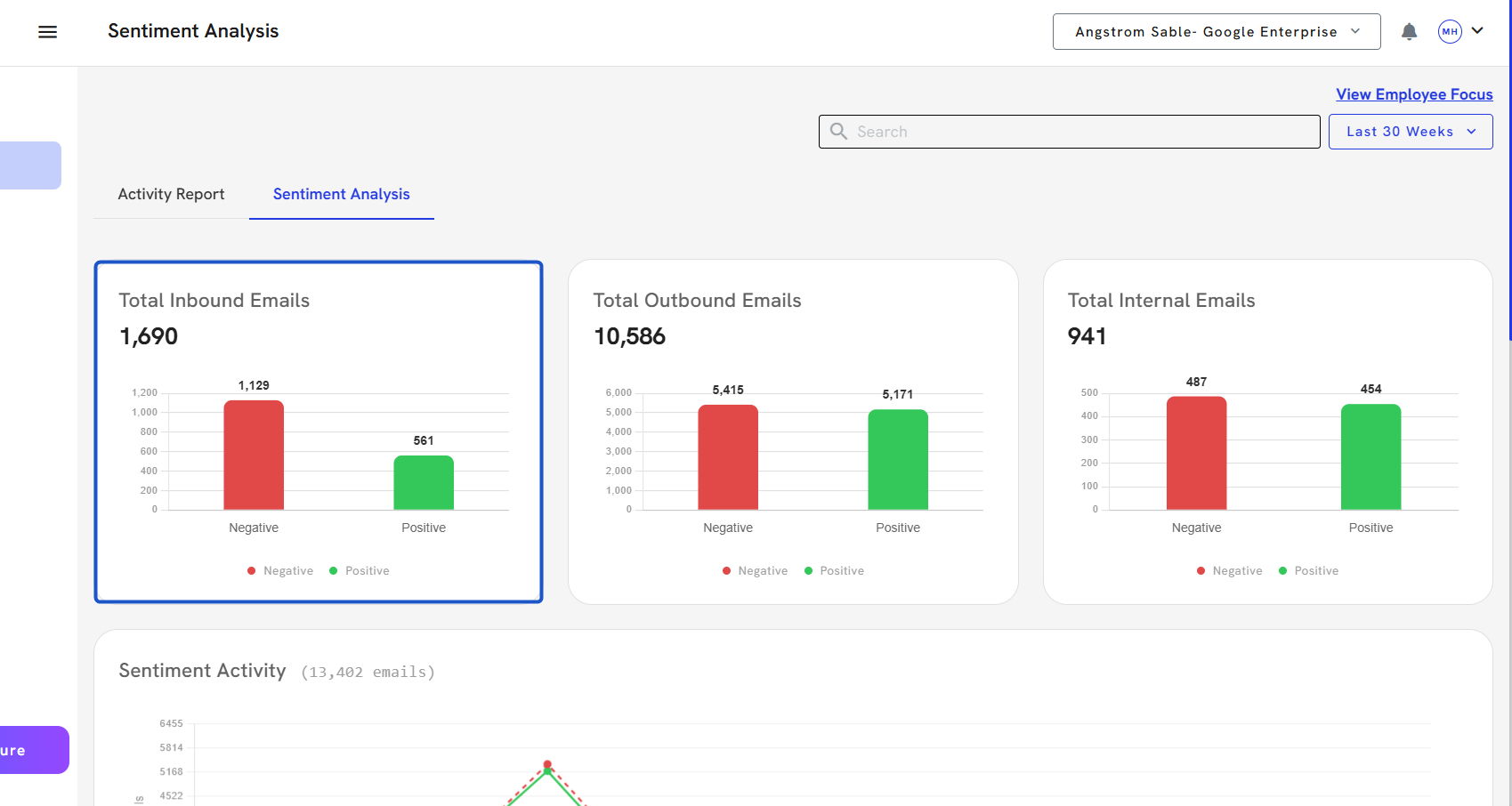The width and height of the screenshot is (1512, 806).
Task: Click the search magnifier icon
Action: 838,132
